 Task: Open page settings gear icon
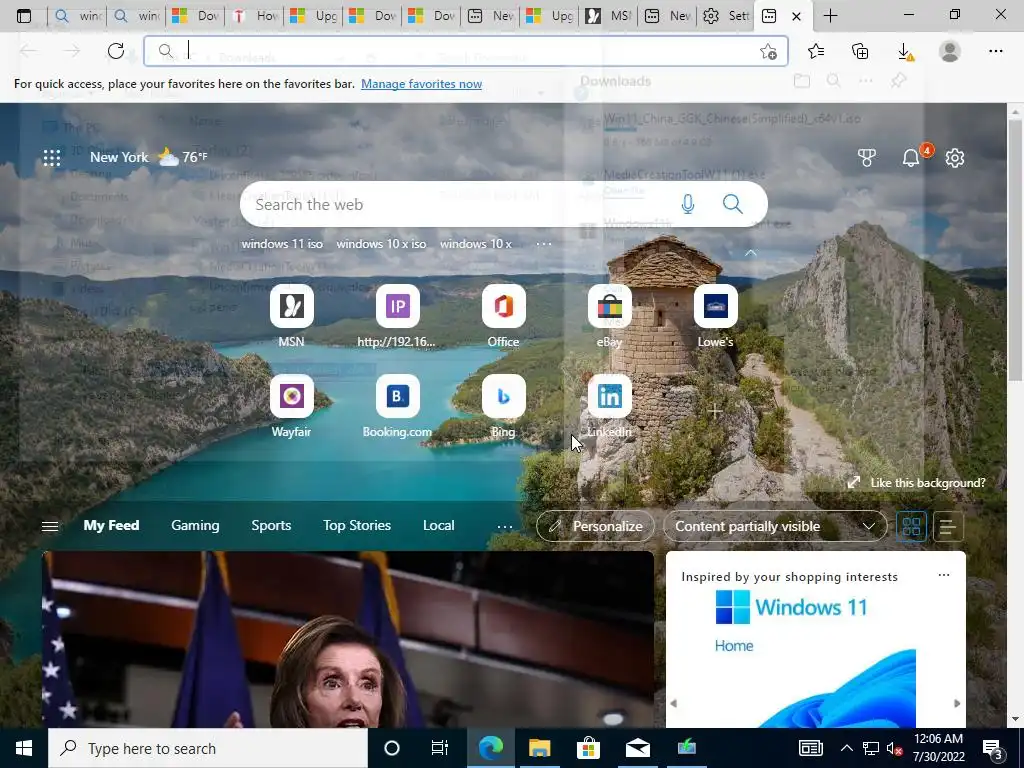955,157
